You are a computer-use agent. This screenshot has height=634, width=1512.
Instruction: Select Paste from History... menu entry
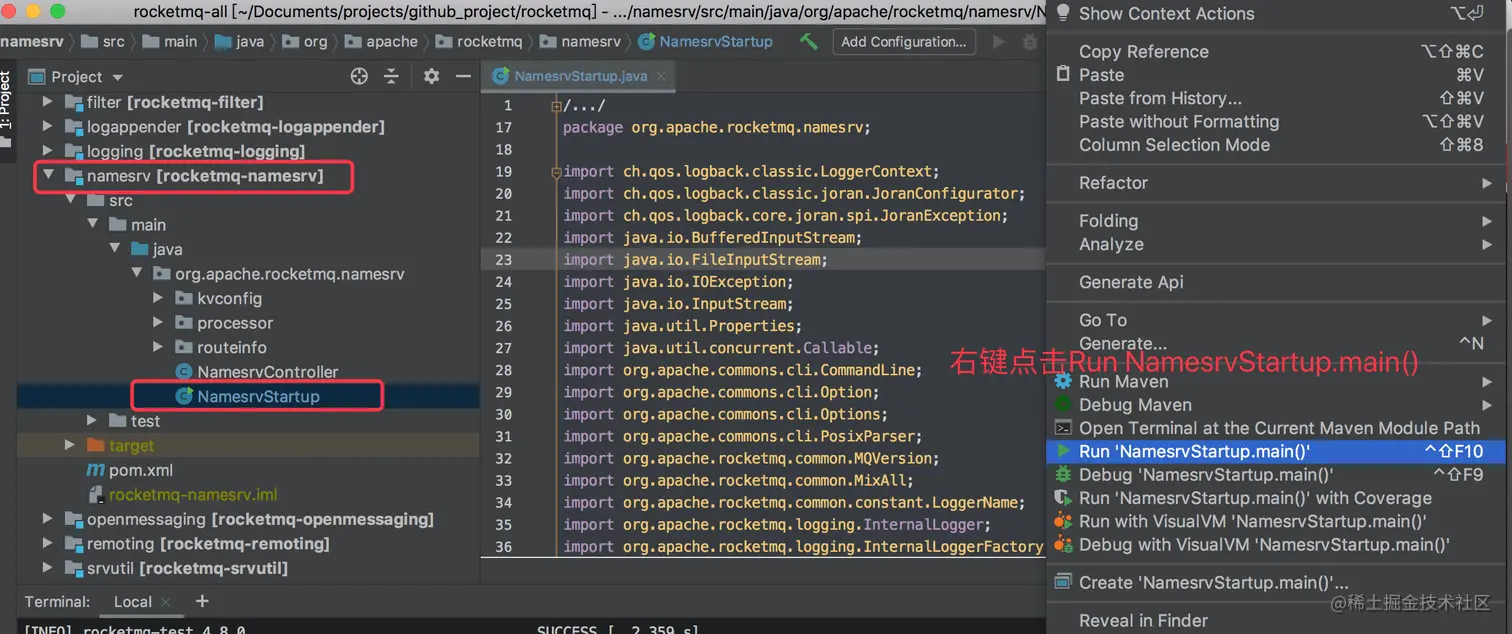pyautogui.click(x=1277, y=98)
